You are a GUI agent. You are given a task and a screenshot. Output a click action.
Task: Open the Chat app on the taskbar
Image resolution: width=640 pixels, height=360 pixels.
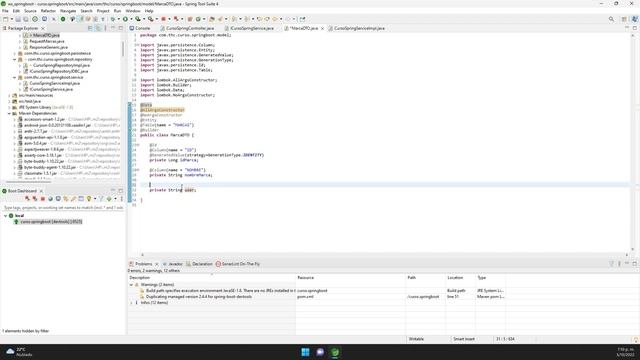(x=320, y=352)
